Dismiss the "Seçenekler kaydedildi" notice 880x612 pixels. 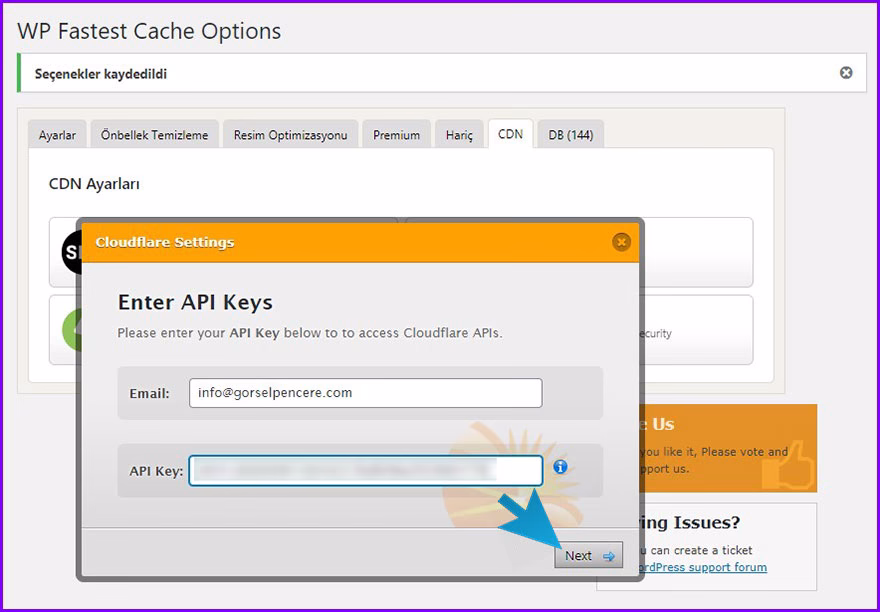tap(846, 72)
